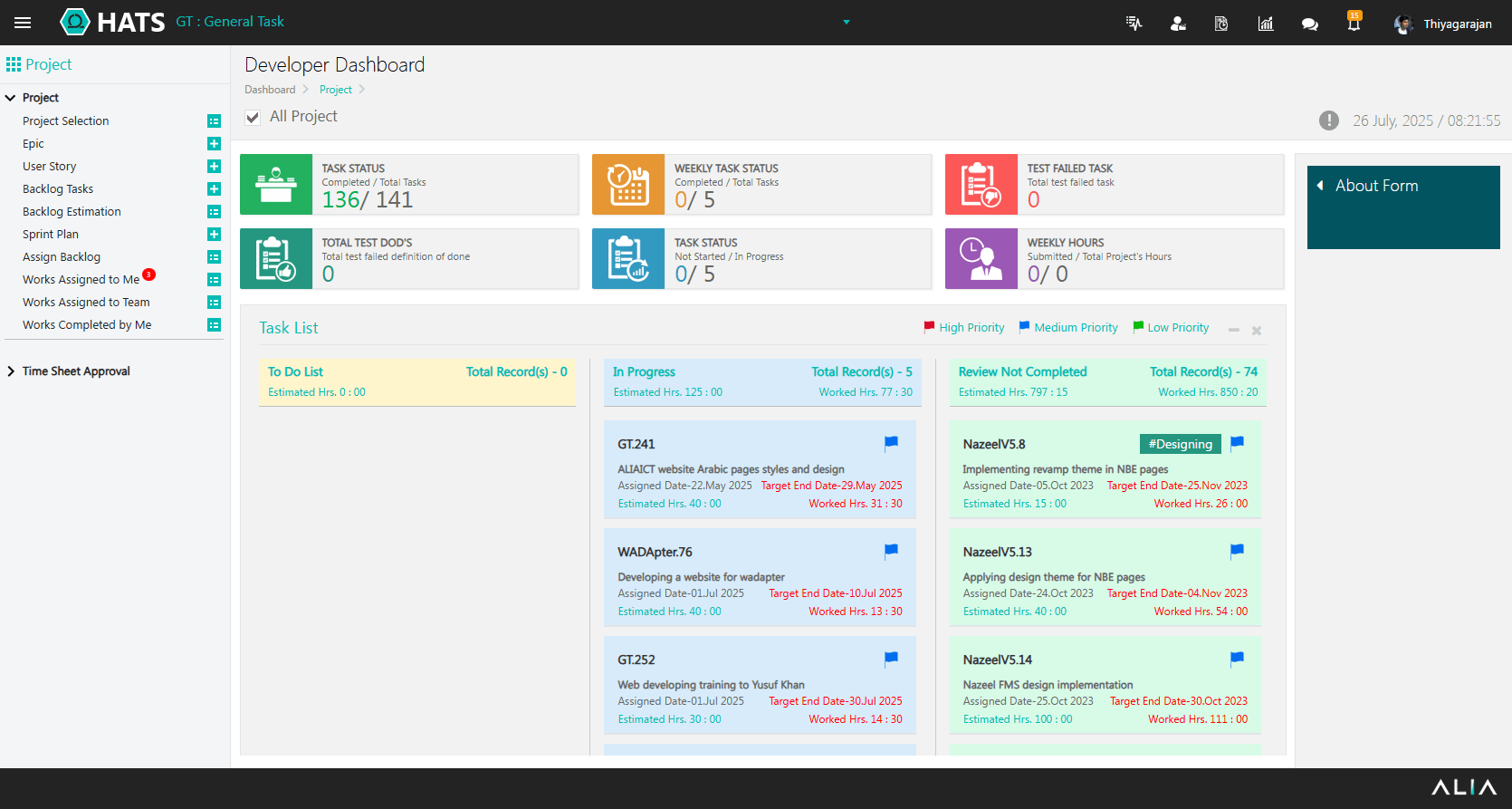This screenshot has height=809, width=1512.
Task: Uncheck the All Project checkbox
Action: (253, 118)
